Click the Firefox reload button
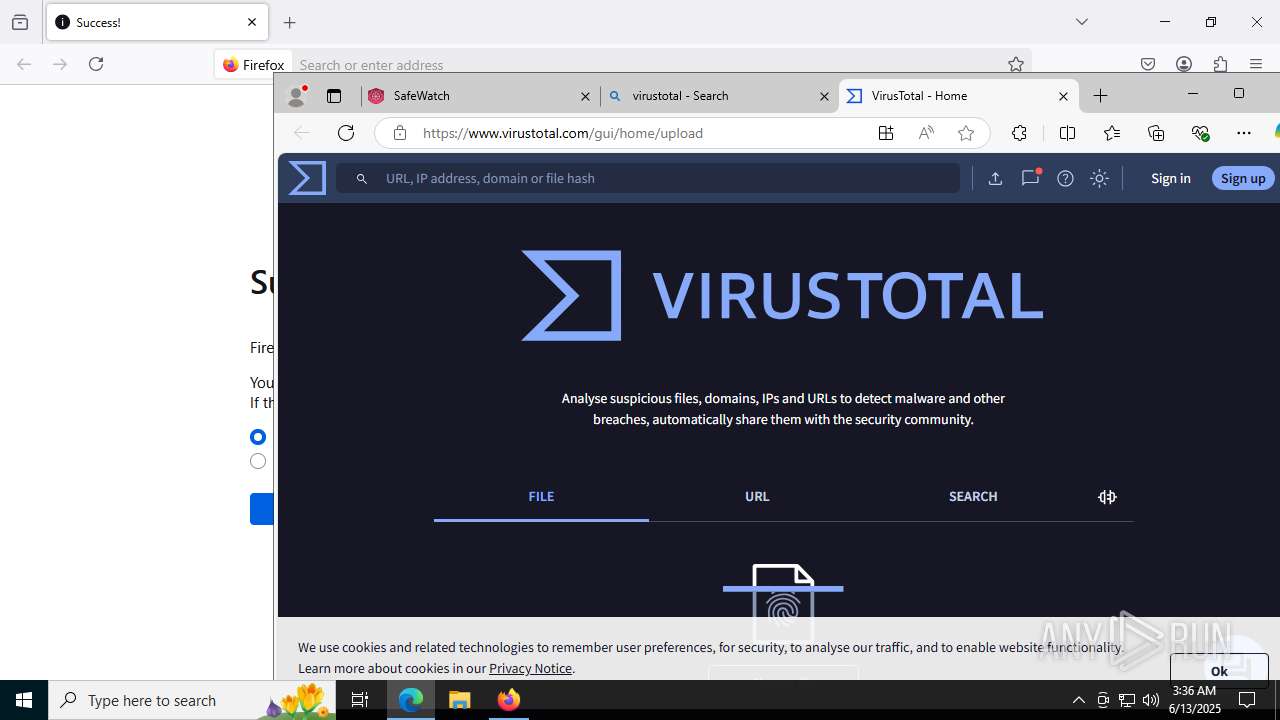 coord(96,64)
